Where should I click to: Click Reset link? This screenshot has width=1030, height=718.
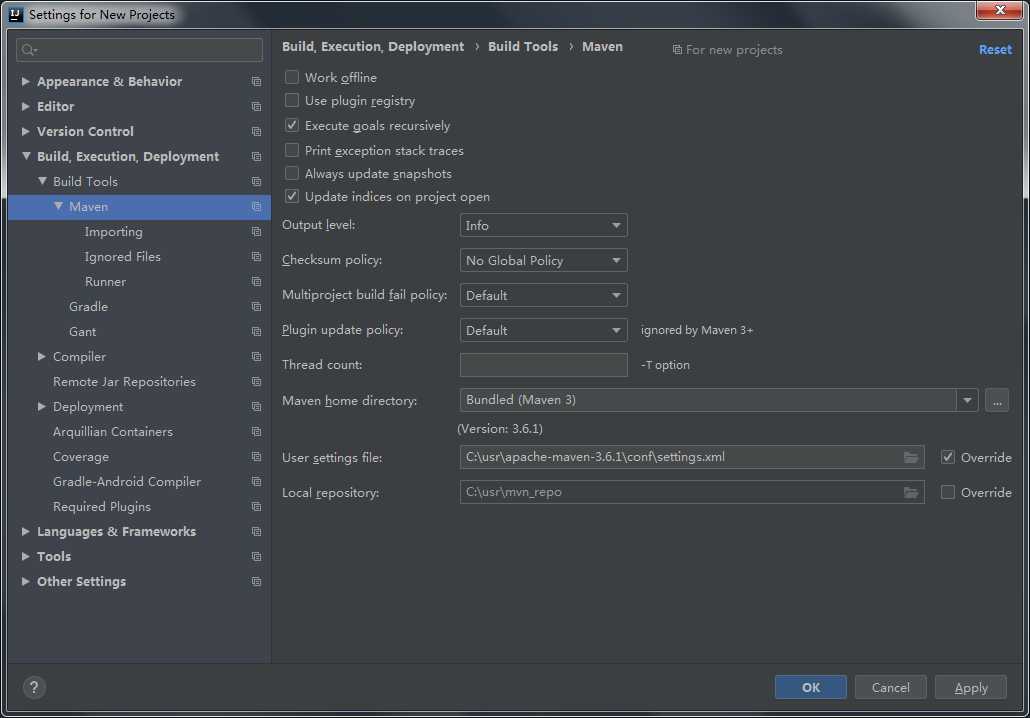(x=995, y=50)
